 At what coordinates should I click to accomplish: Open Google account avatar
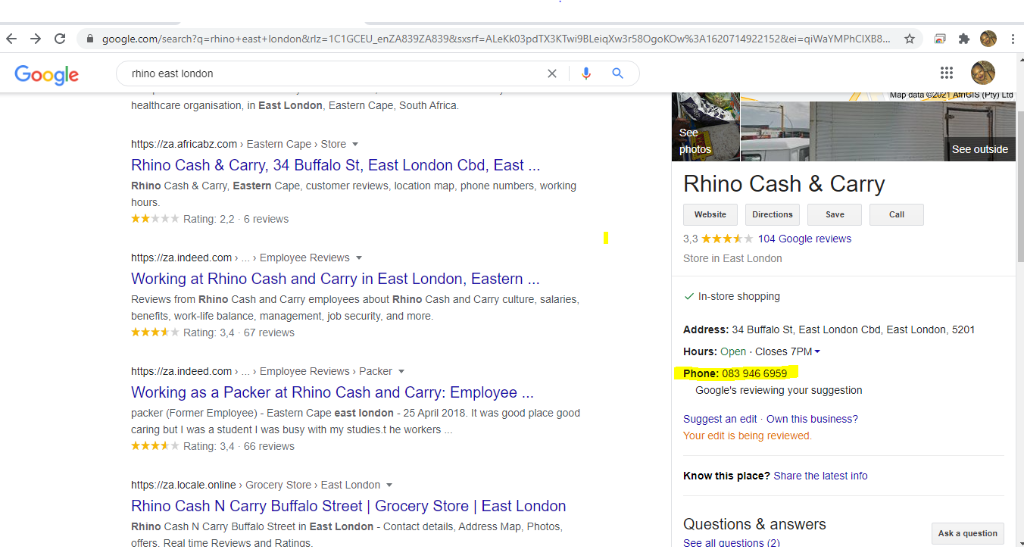coord(983,73)
